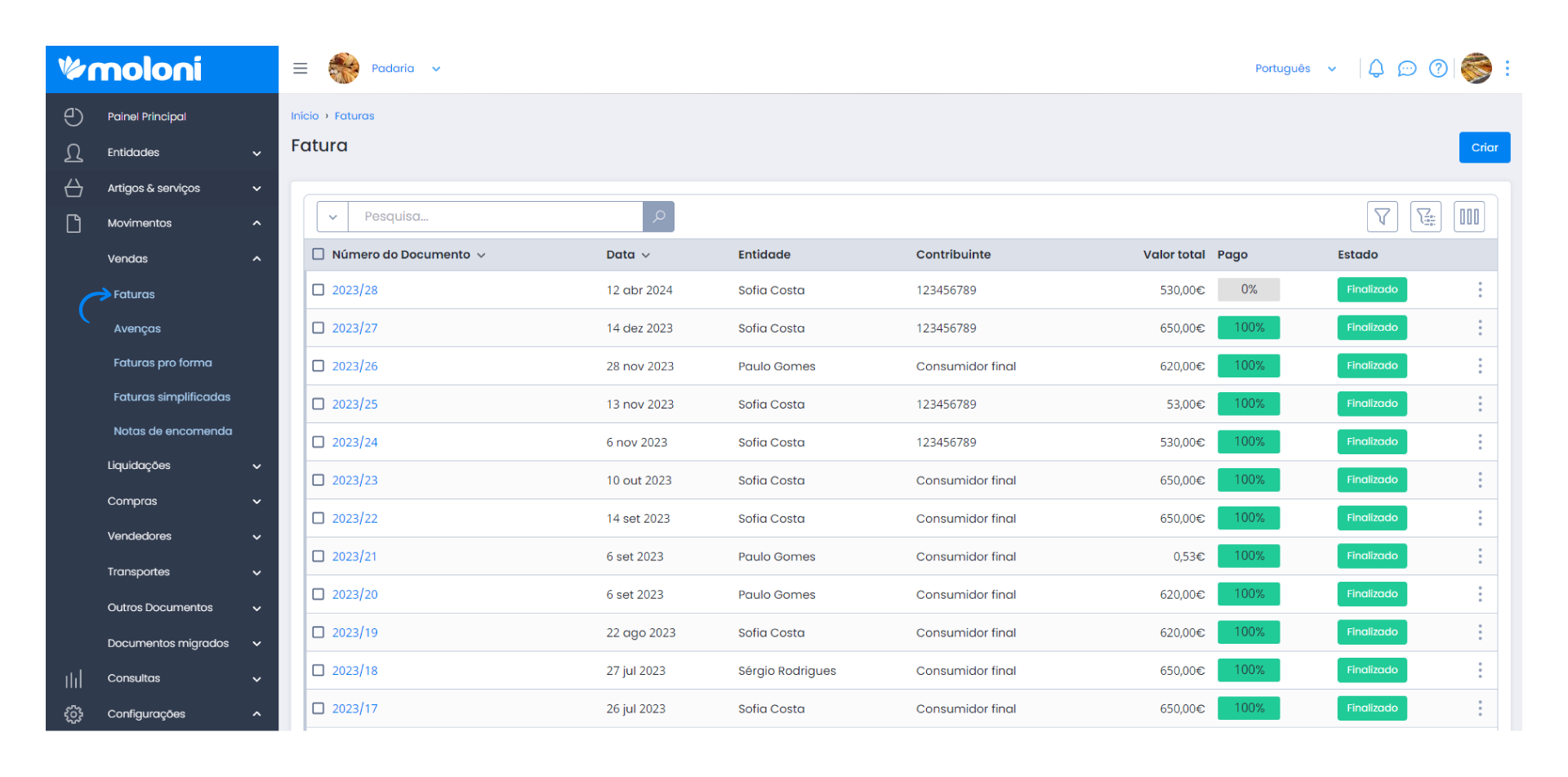
Task: Click the Criar button
Action: [1484, 148]
